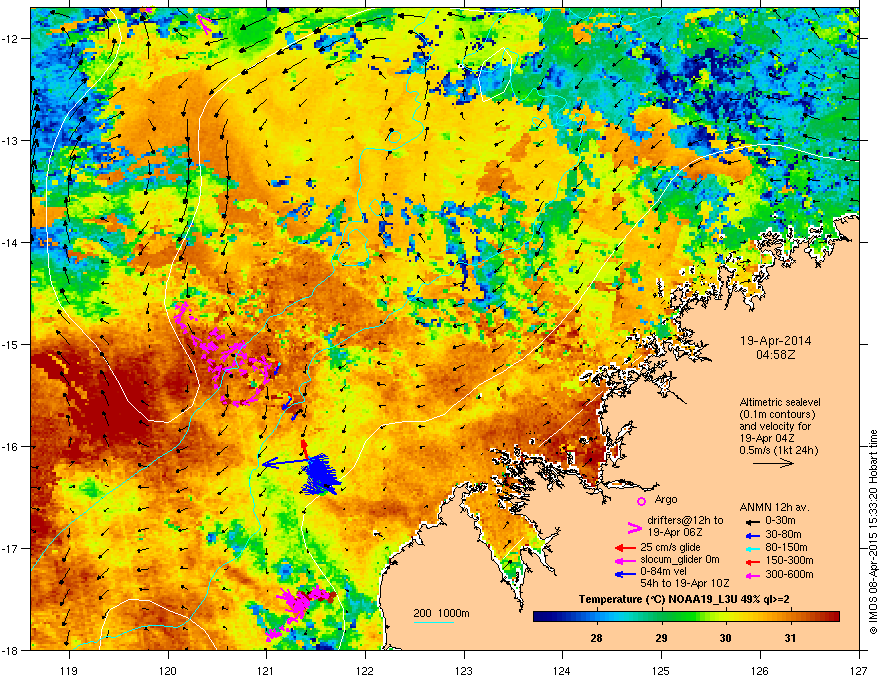
Task: Click the blue arrow beside 0-84m vel
Action: pos(625,574)
